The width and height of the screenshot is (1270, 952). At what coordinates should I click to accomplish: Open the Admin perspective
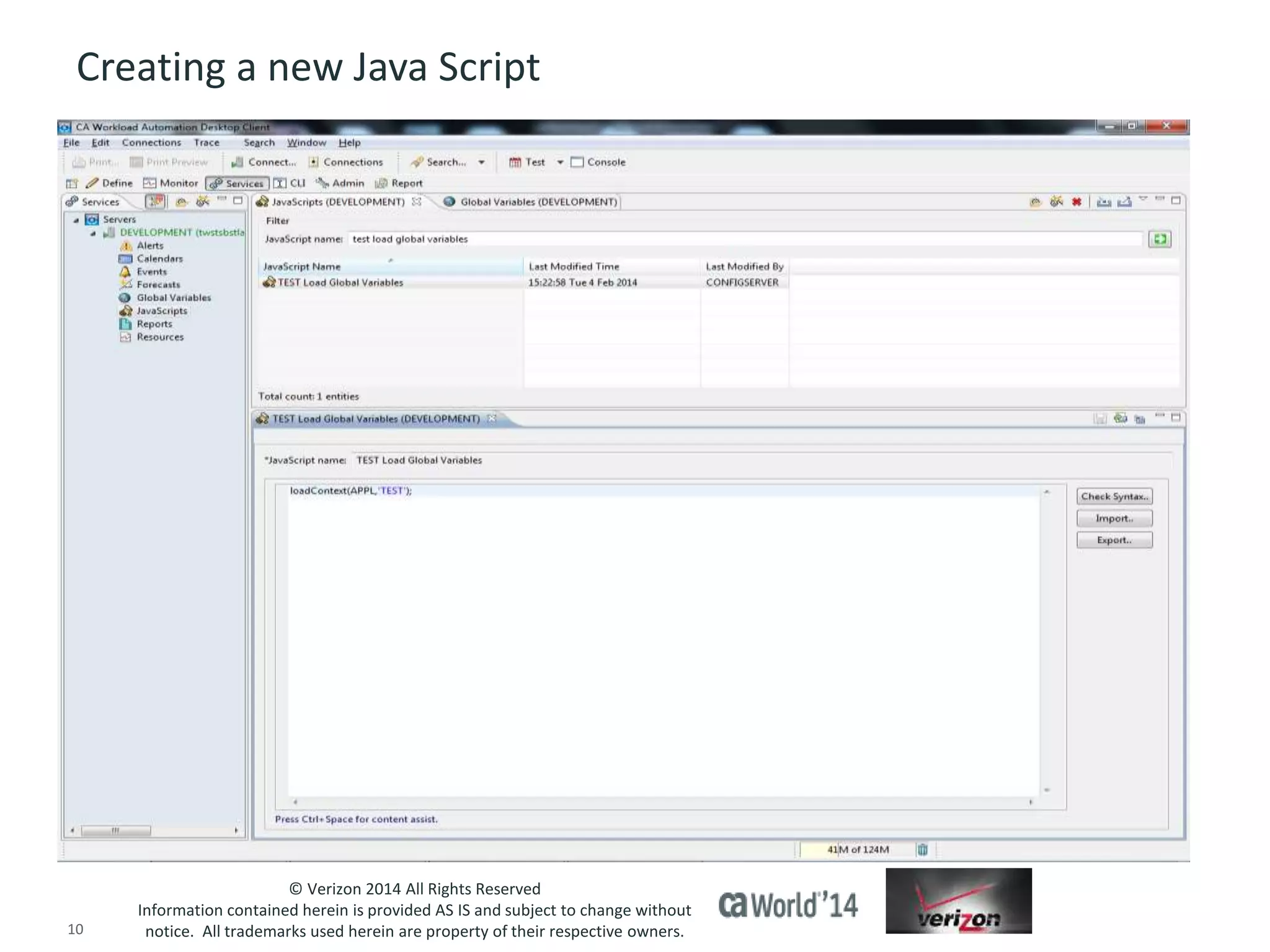(x=340, y=183)
